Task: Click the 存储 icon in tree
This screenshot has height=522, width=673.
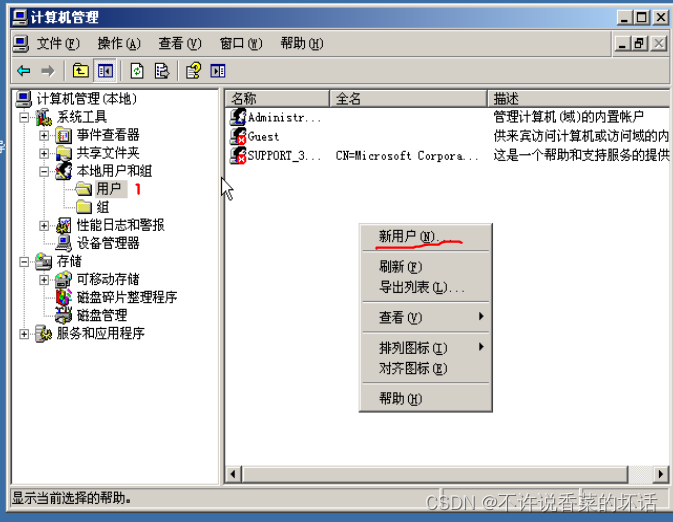Action: click(x=43, y=261)
